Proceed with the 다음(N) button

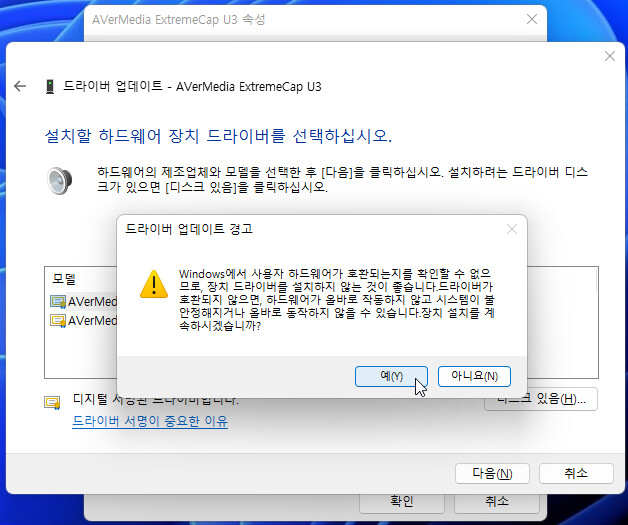pyautogui.click(x=492, y=473)
